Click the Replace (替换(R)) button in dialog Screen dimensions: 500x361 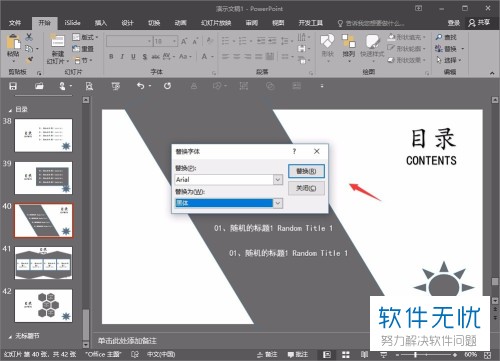[306, 171]
